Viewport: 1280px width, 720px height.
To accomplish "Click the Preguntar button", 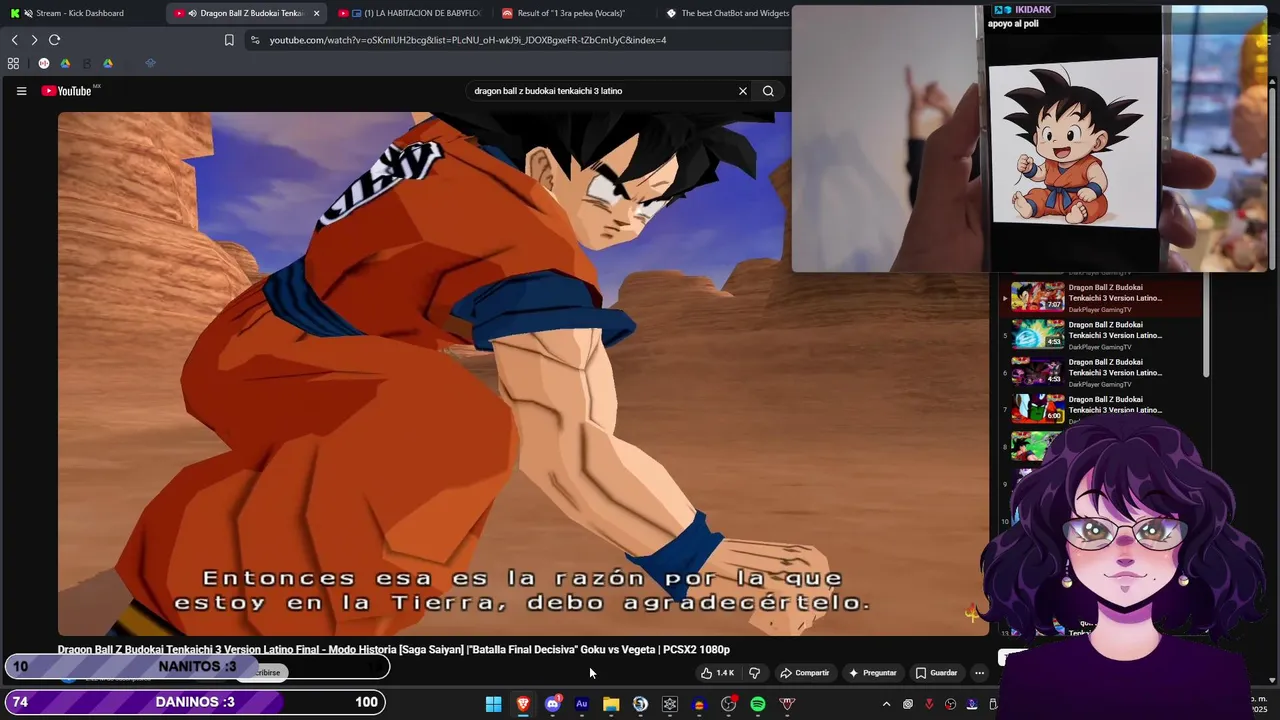I will (x=873, y=673).
